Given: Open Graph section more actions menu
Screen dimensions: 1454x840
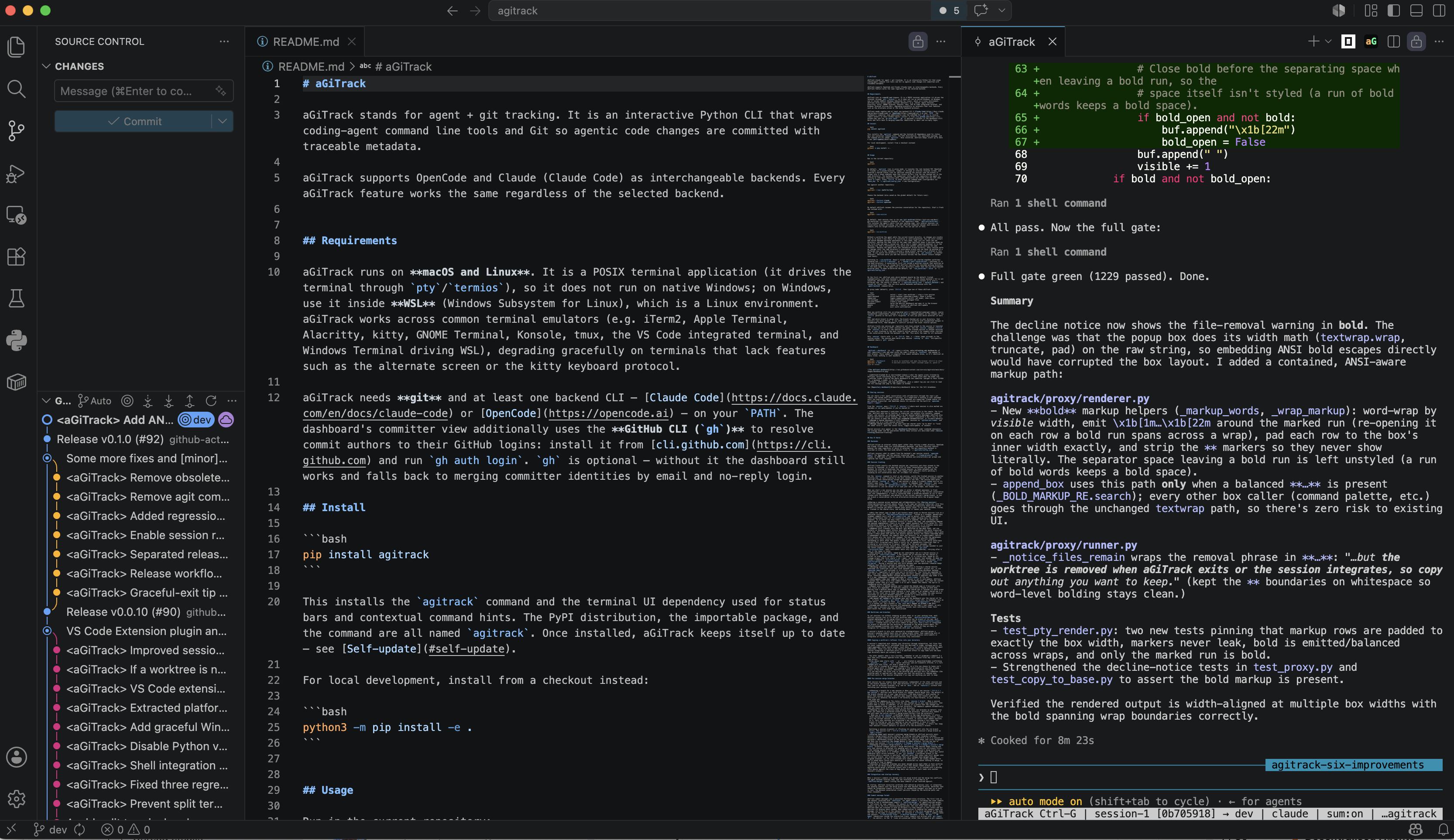Looking at the screenshot, I should [x=232, y=400].
